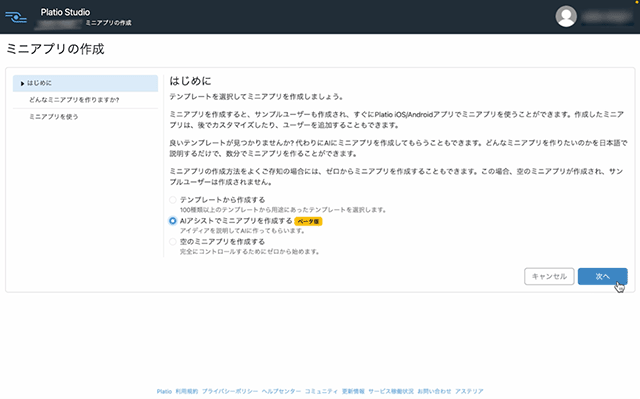Viewport: 640px width, 399px height.
Task: Open the user avatar profile icon
Action: (566, 16)
